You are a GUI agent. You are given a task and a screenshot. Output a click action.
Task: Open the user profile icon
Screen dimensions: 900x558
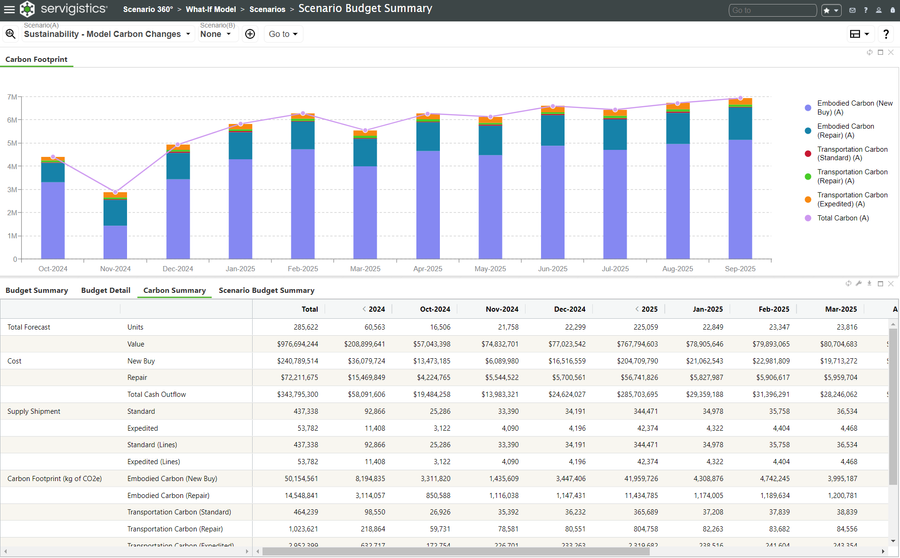pos(879,10)
